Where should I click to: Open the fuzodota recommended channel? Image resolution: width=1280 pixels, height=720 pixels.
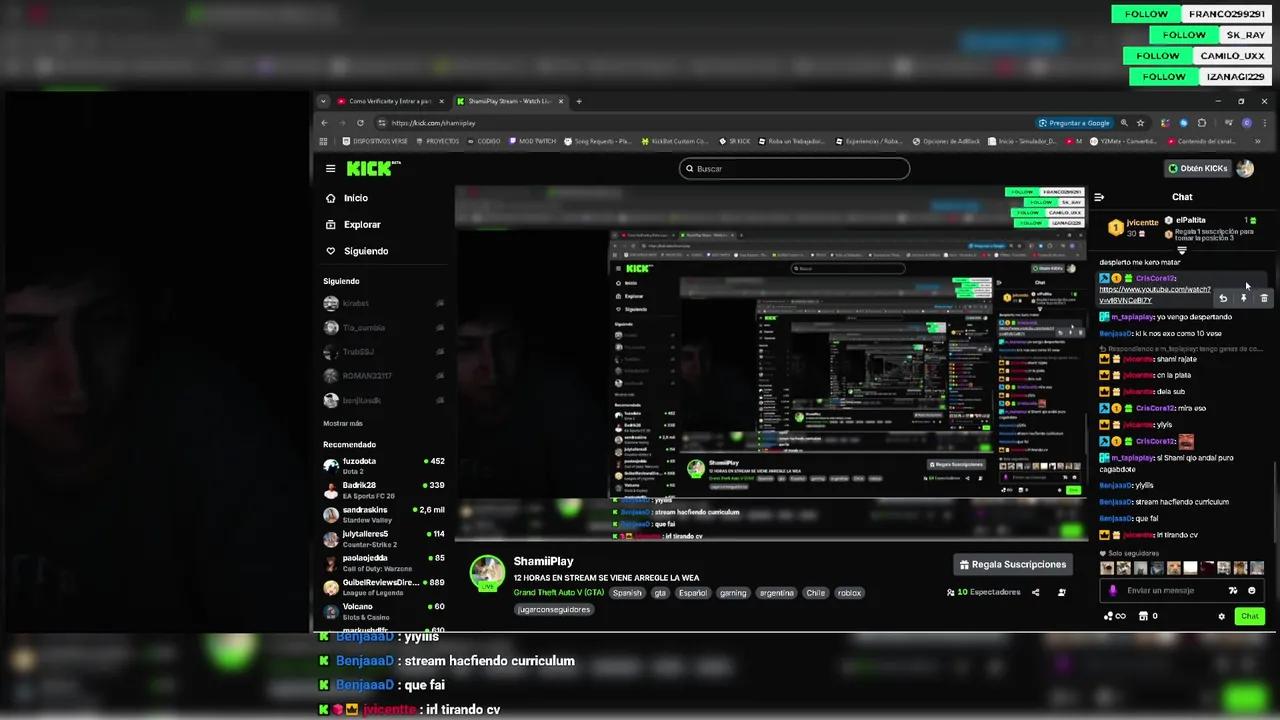(359, 462)
